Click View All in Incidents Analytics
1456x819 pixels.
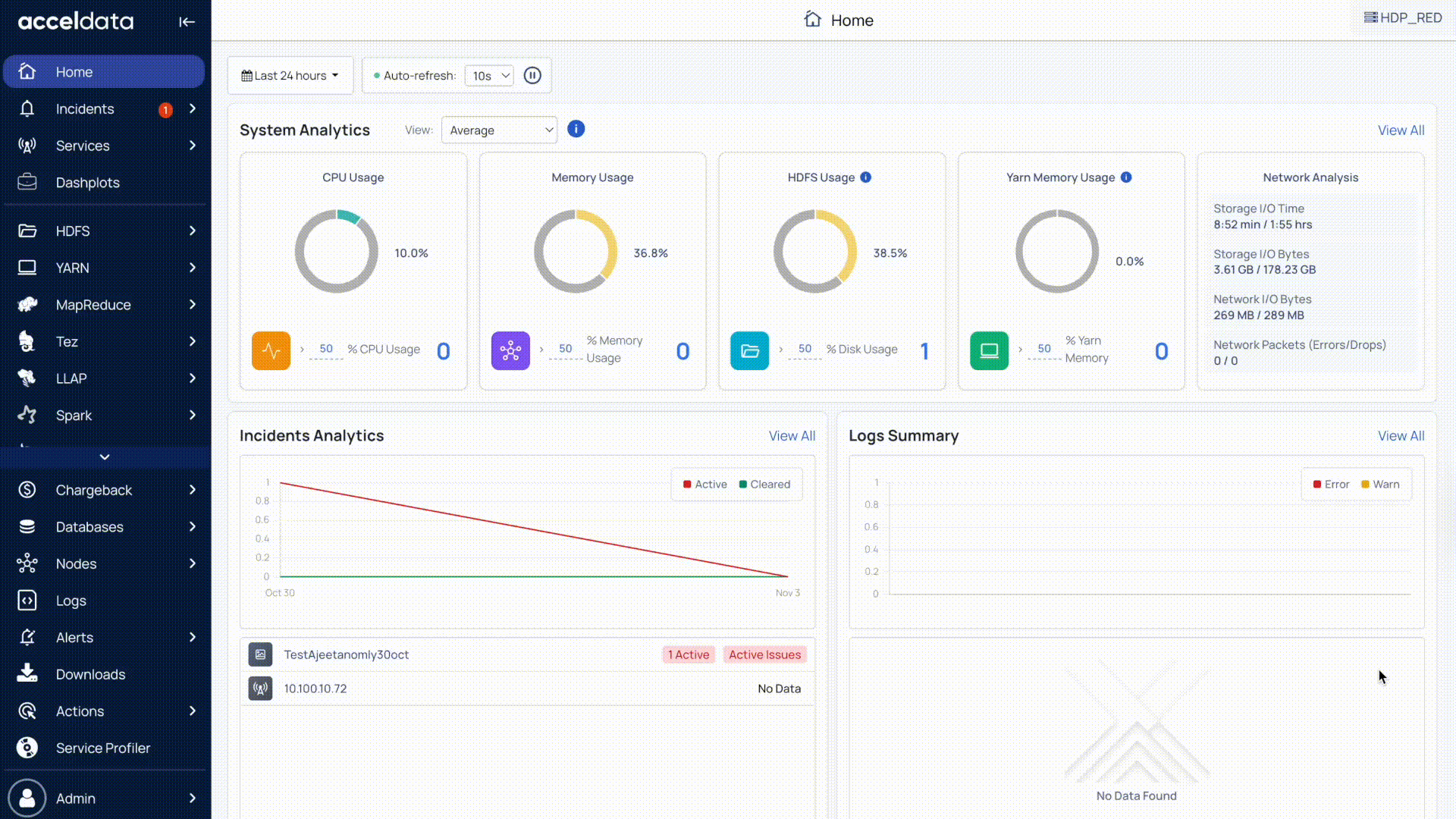[x=791, y=436]
